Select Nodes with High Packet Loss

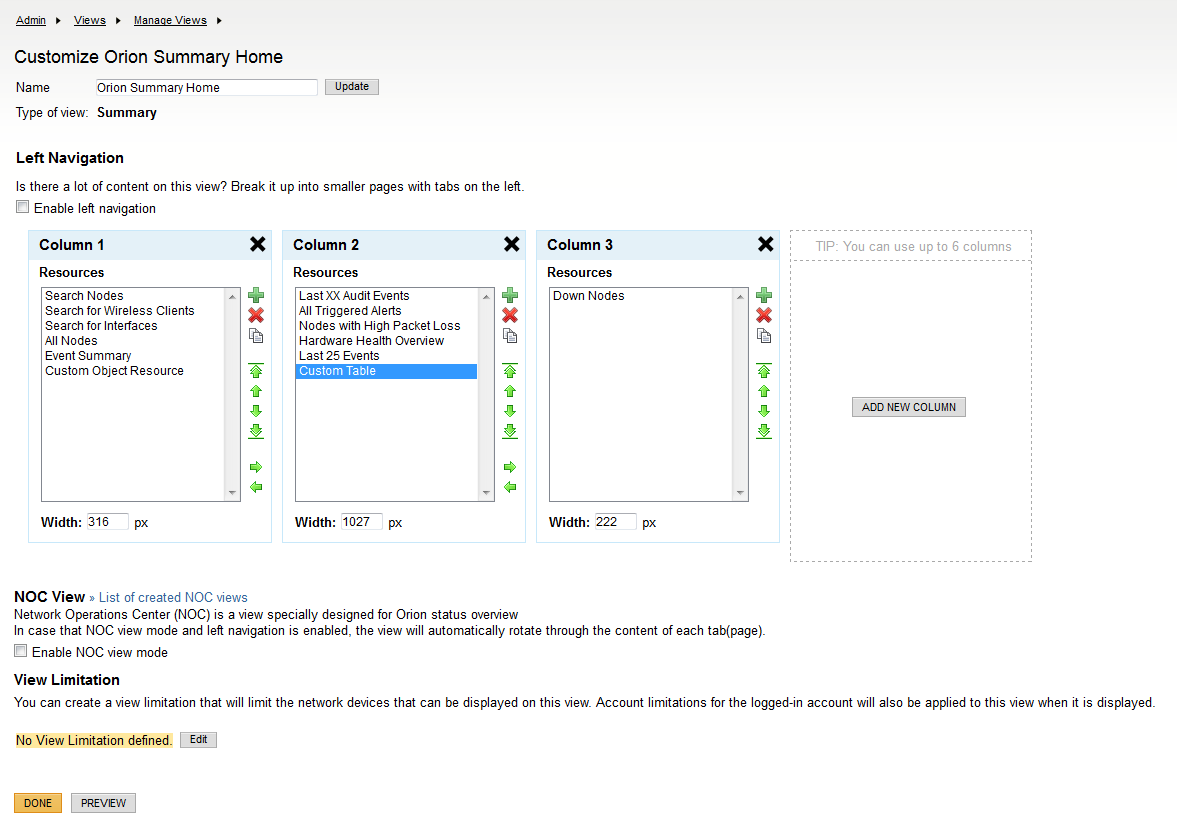pyautogui.click(x=387, y=326)
